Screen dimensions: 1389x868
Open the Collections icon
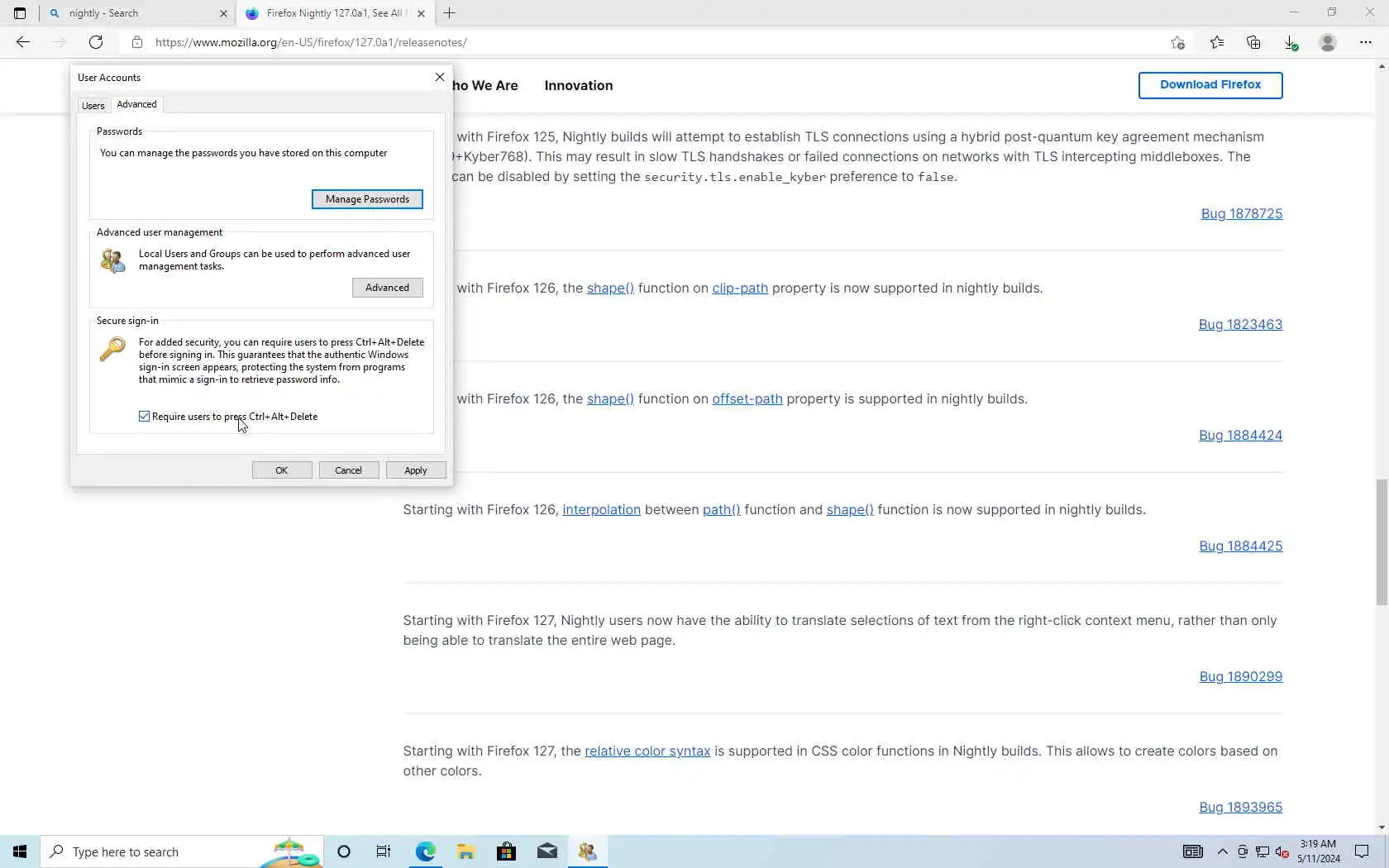pyautogui.click(x=1253, y=42)
